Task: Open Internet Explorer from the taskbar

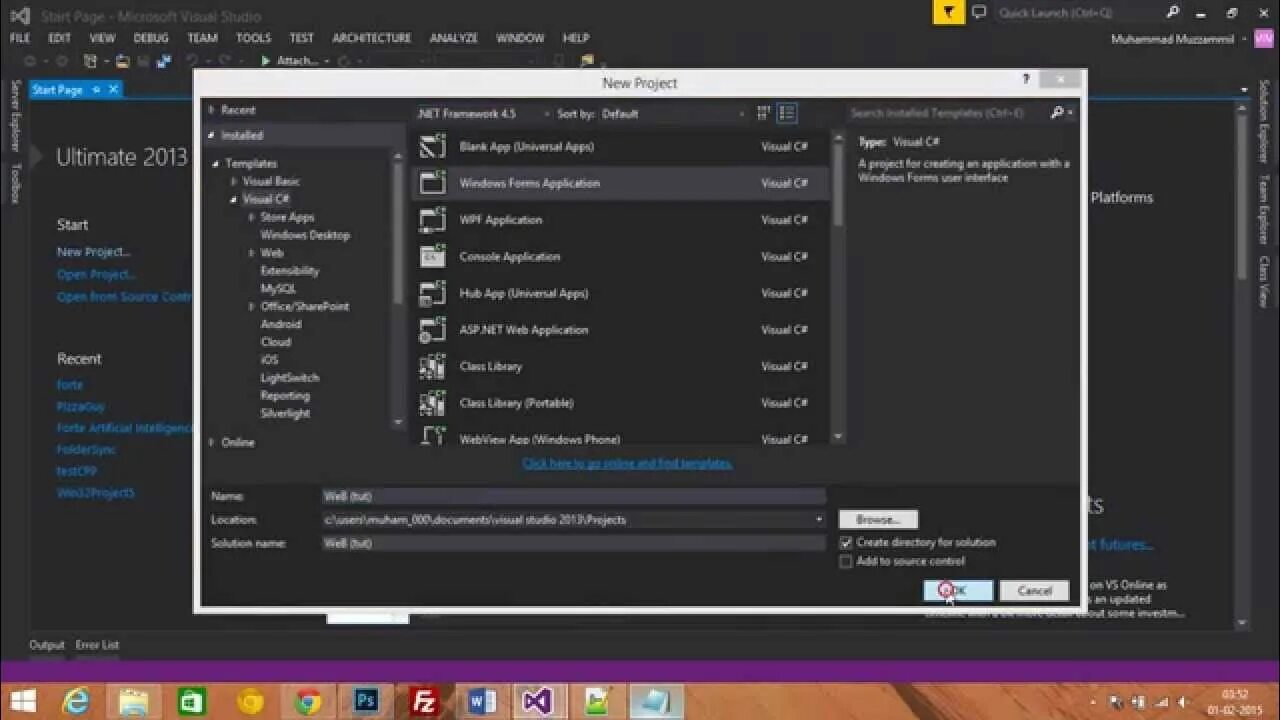Action: (76, 701)
